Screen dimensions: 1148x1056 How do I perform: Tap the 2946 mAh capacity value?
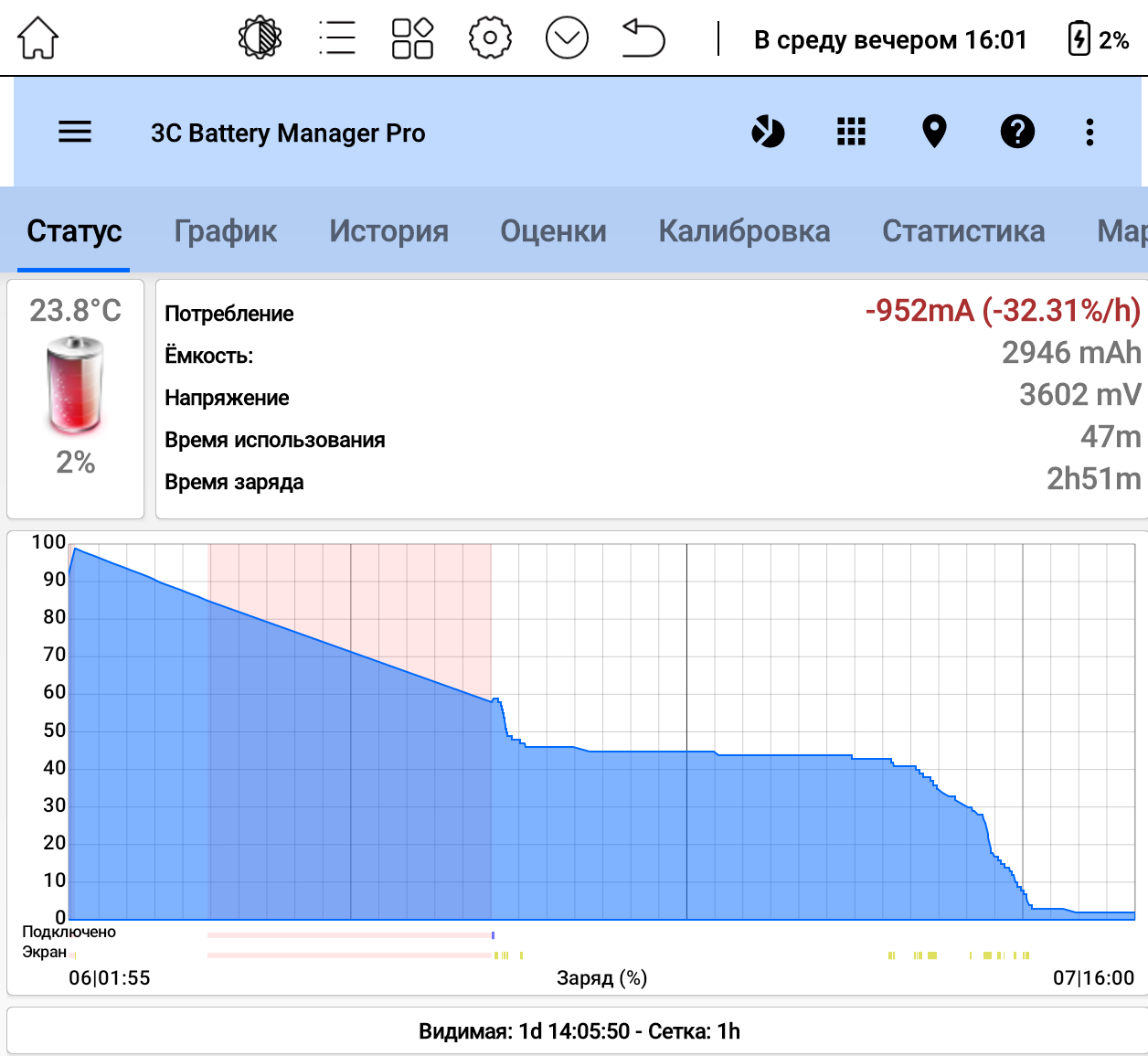pyautogui.click(x=1071, y=353)
